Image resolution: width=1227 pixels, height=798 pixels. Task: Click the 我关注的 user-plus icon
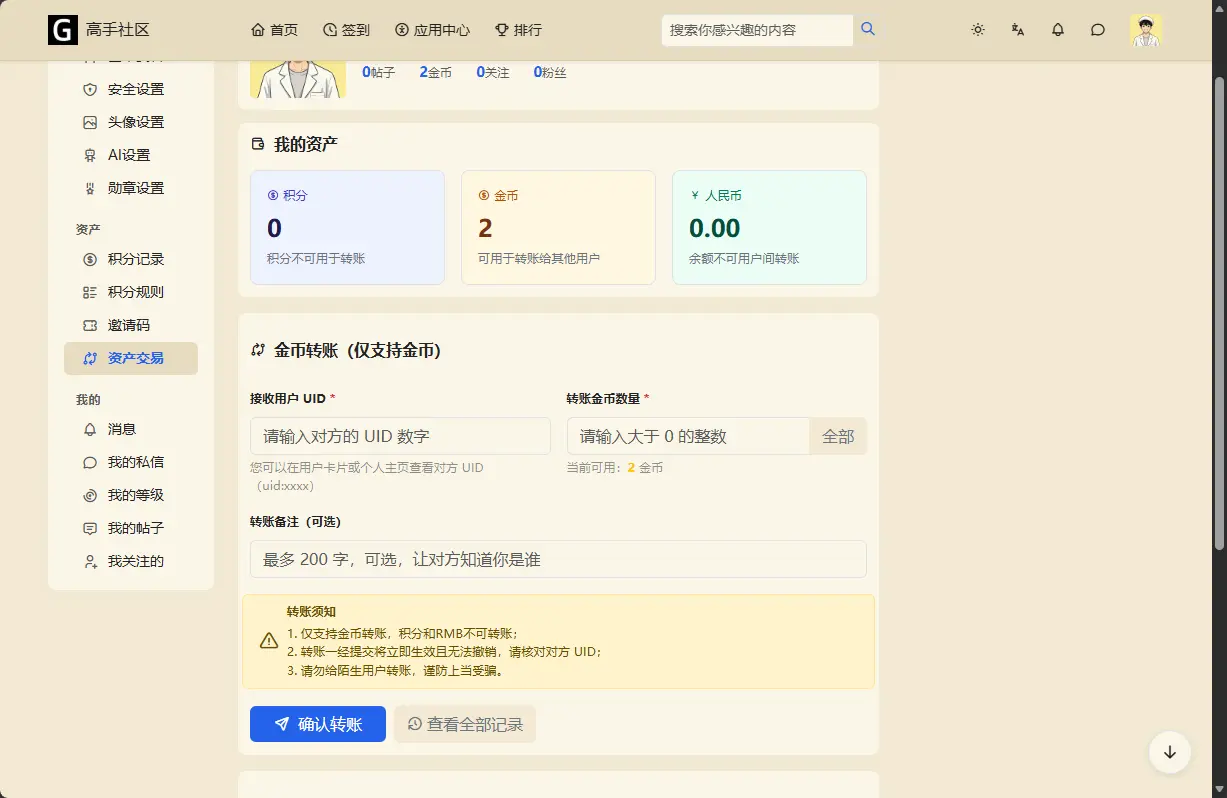tap(90, 561)
